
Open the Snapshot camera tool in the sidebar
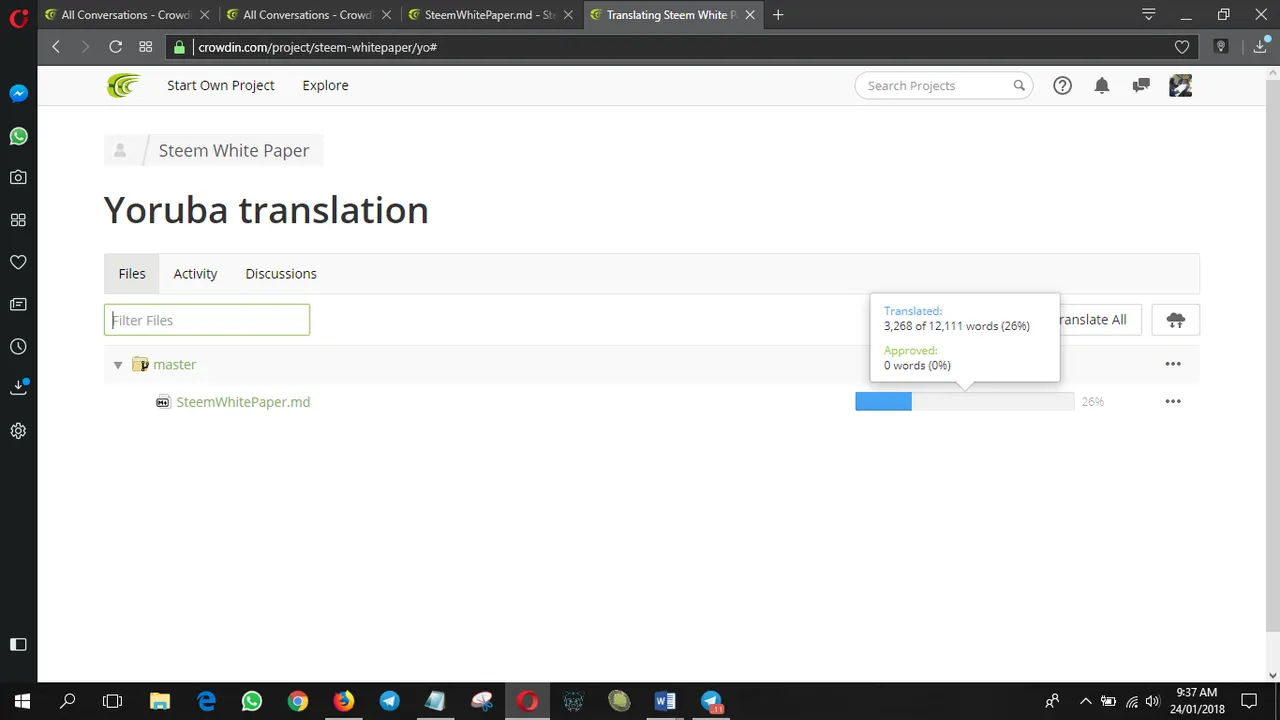18,177
